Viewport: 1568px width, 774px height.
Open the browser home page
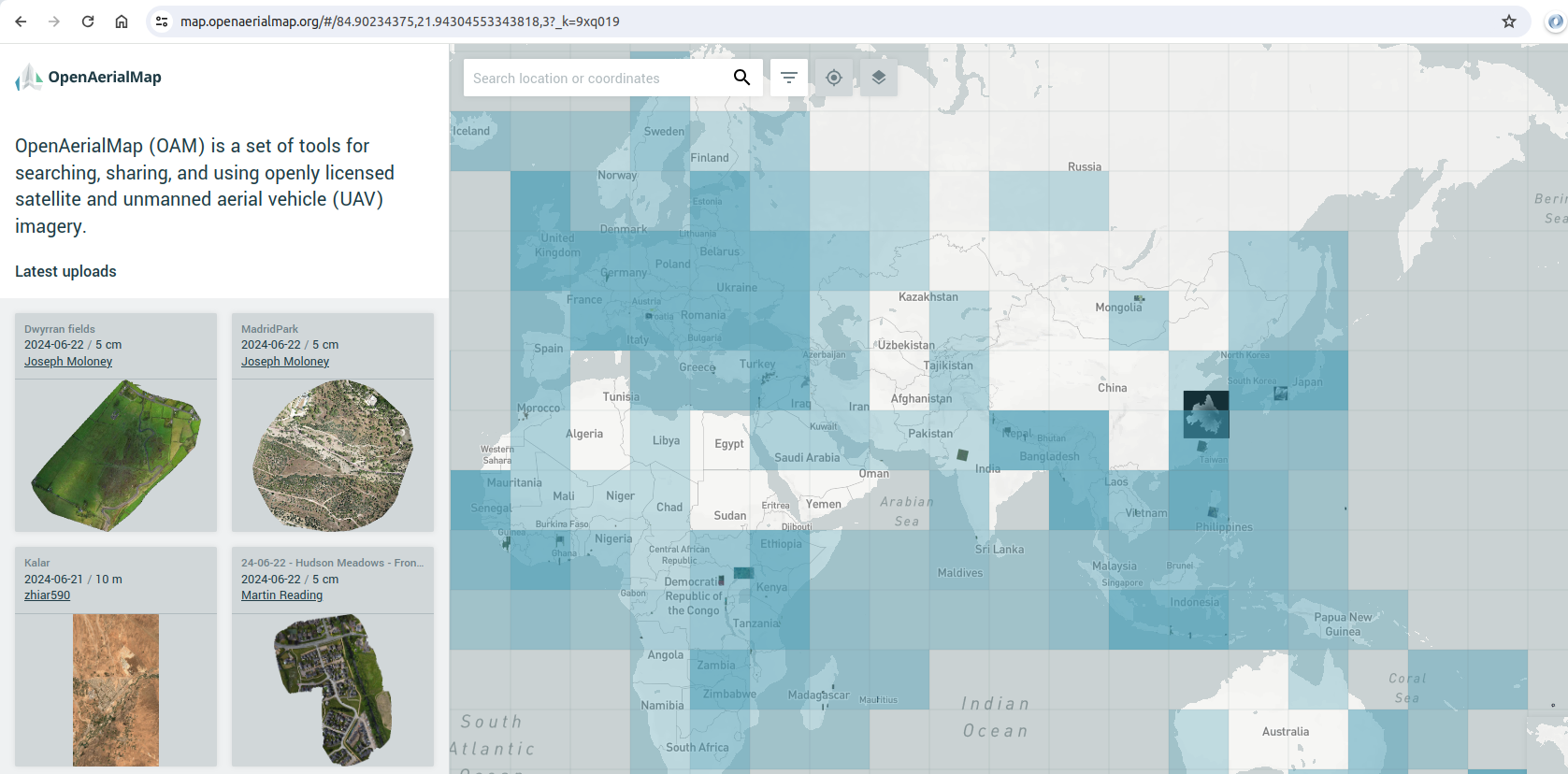(x=122, y=21)
